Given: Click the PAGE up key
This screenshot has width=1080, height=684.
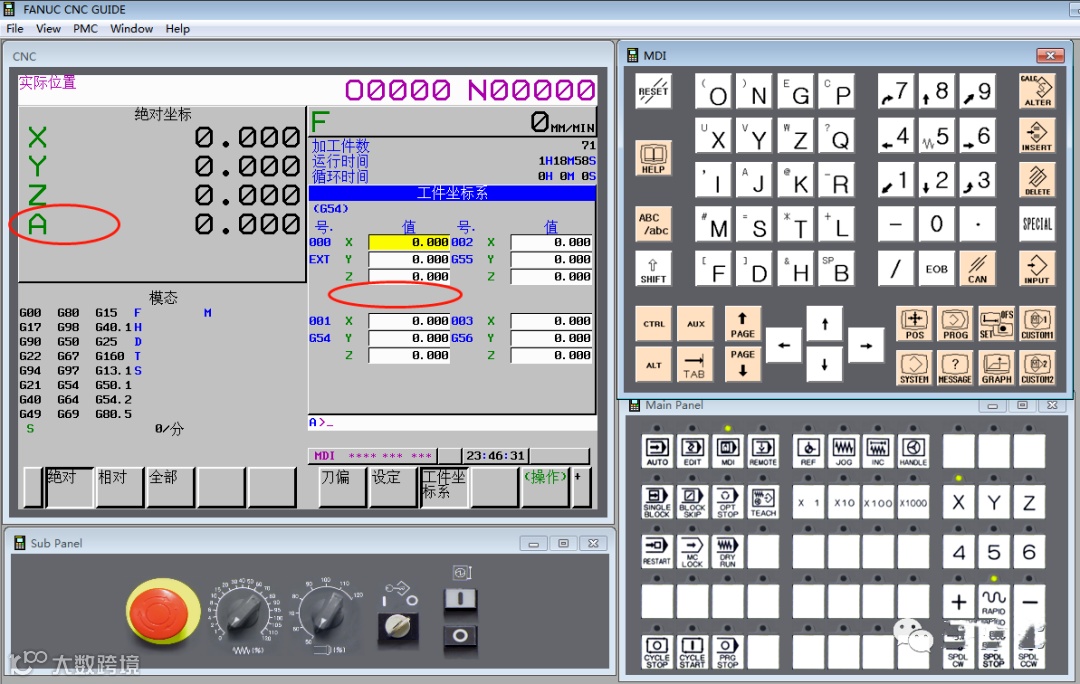Looking at the screenshot, I should [742, 324].
